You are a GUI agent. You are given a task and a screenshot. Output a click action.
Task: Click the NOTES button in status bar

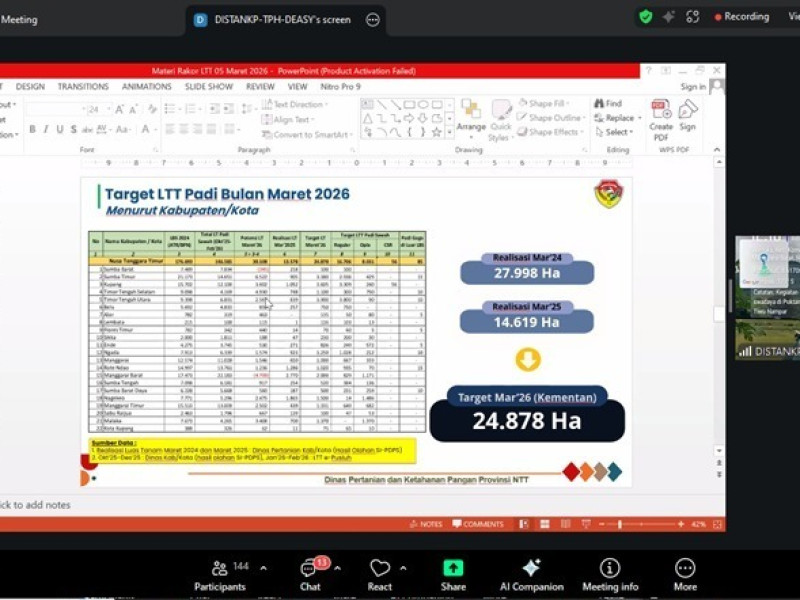click(x=427, y=524)
